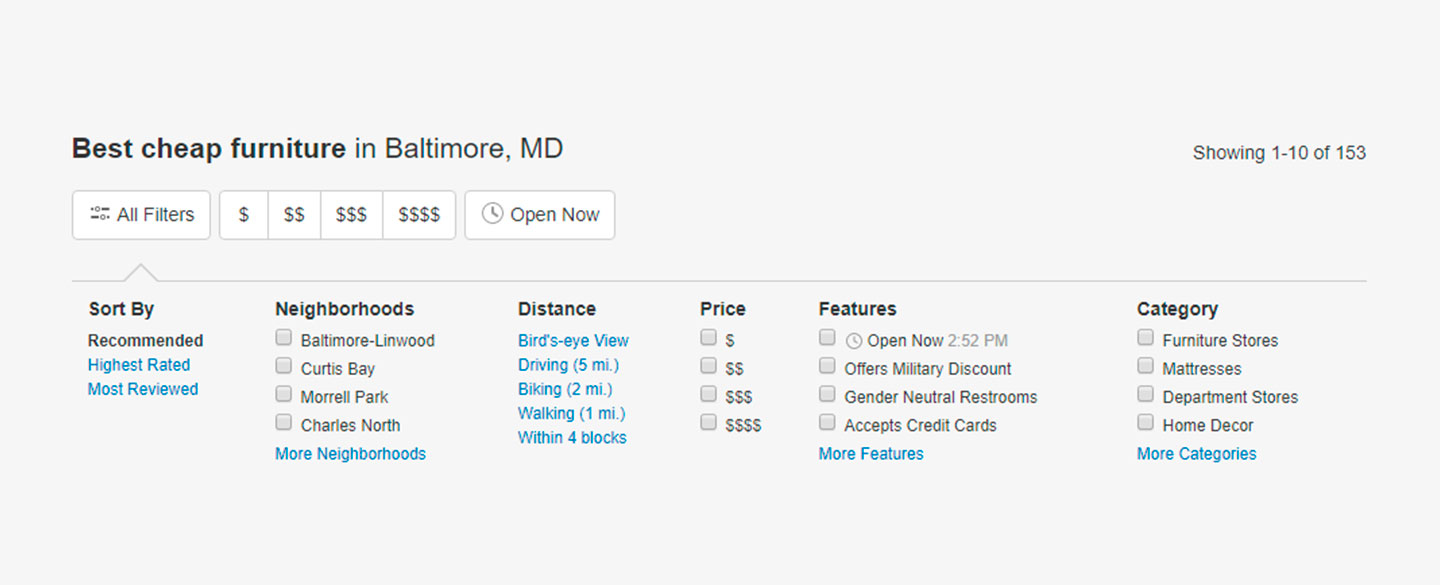Click the small clock icon in Features list

(x=853, y=341)
